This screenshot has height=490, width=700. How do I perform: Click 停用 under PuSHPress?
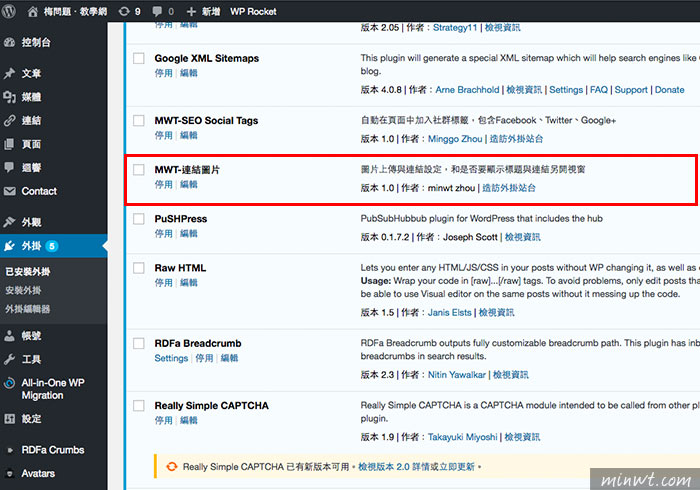(x=163, y=233)
